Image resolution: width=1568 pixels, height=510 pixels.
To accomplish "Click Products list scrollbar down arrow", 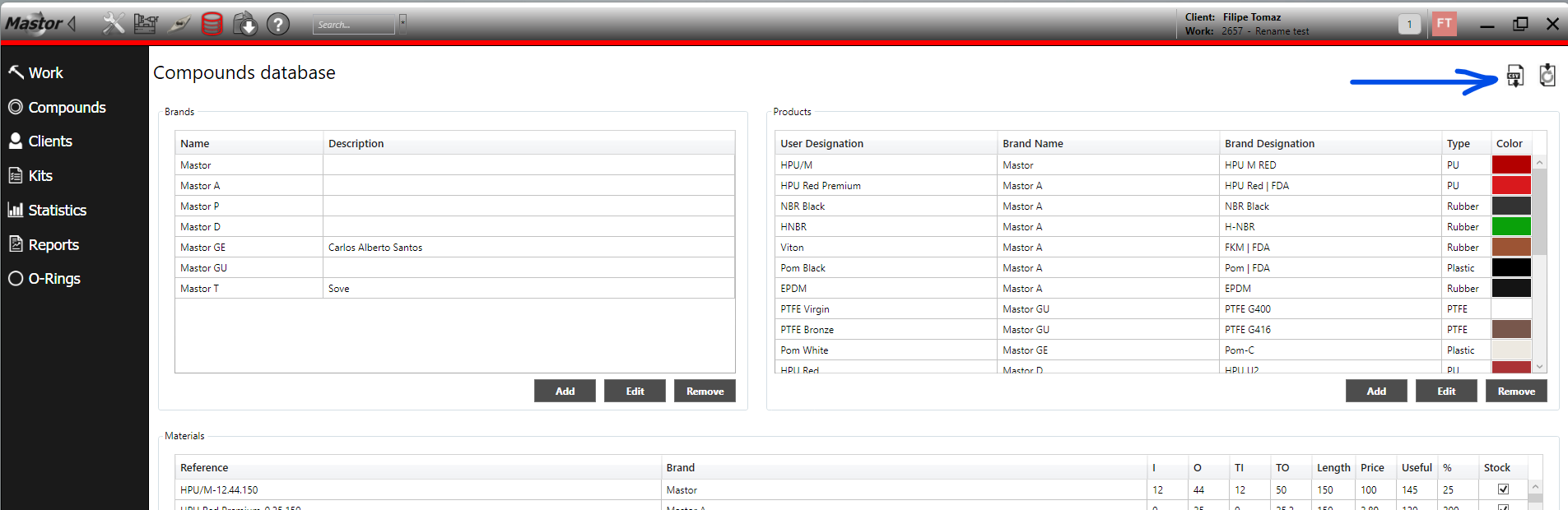I will (1539, 367).
